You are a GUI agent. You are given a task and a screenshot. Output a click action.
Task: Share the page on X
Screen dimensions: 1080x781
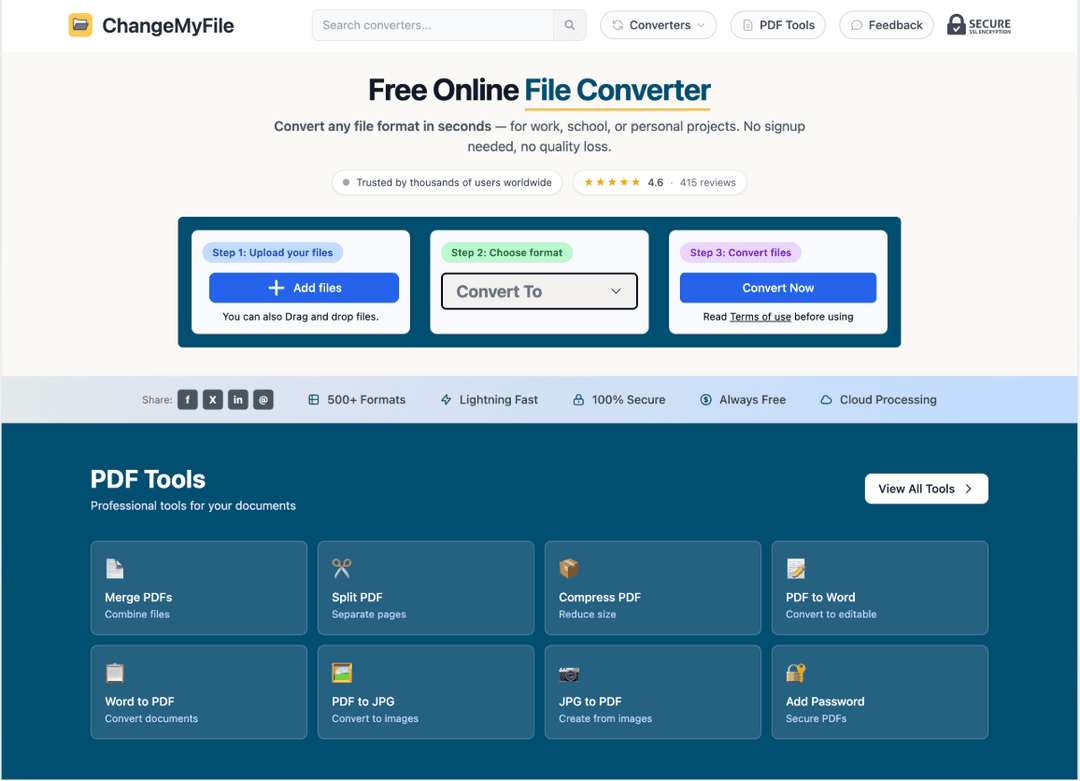tap(212, 399)
